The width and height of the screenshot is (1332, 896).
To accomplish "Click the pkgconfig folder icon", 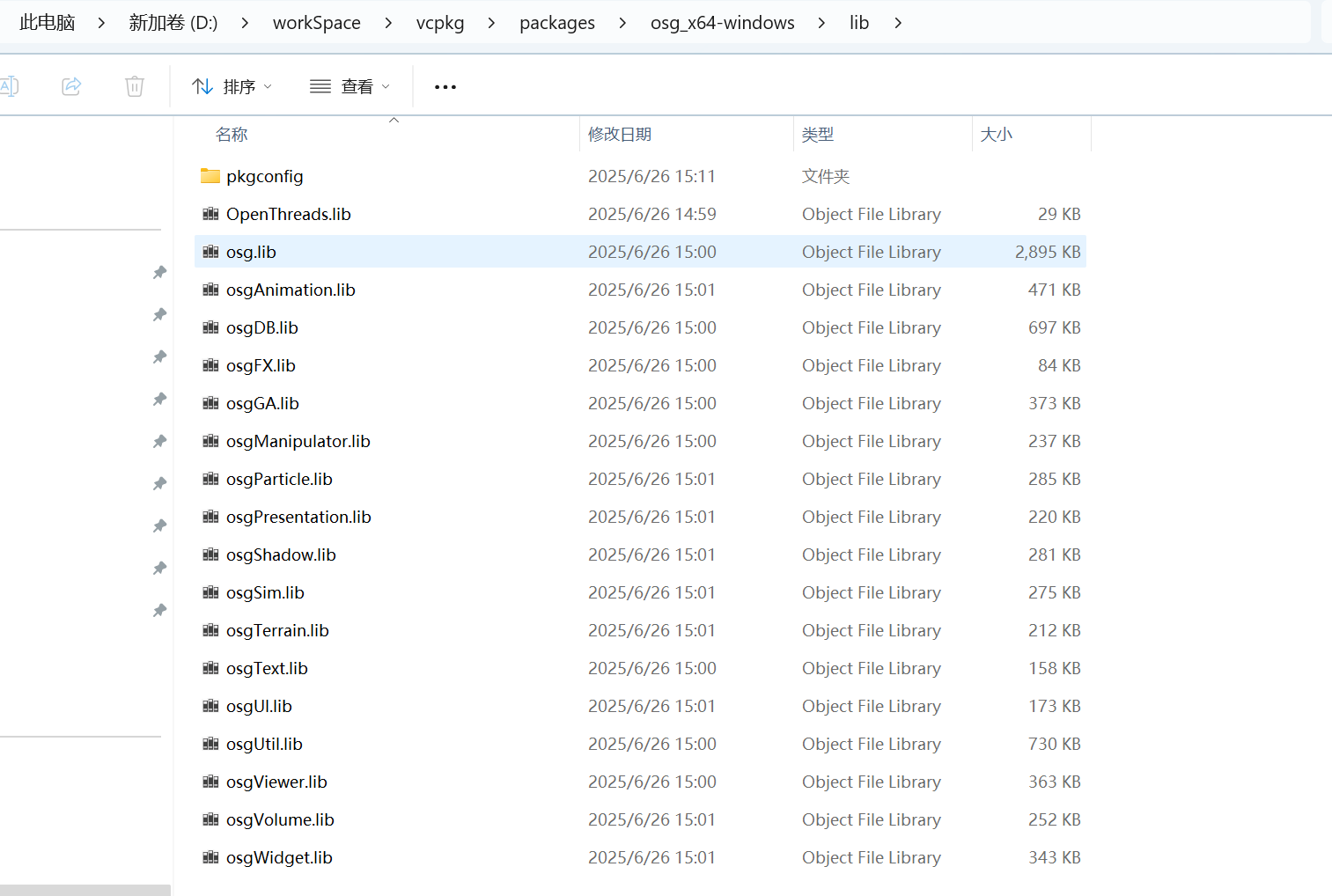I will click(x=210, y=176).
